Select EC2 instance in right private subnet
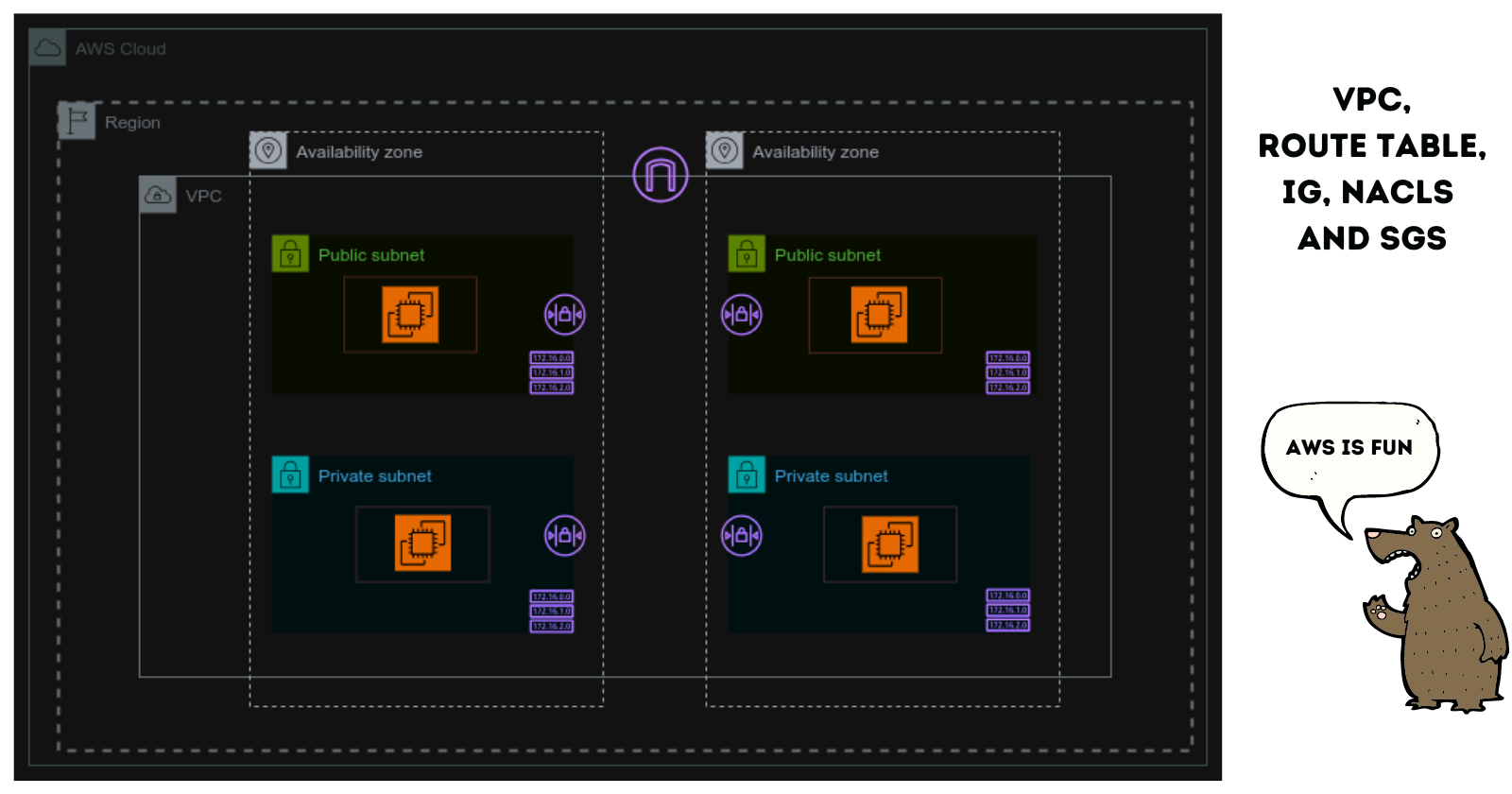1512x794 pixels. (x=890, y=544)
